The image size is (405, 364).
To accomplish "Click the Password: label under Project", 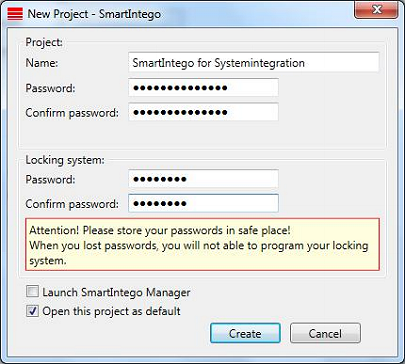I will [50, 88].
